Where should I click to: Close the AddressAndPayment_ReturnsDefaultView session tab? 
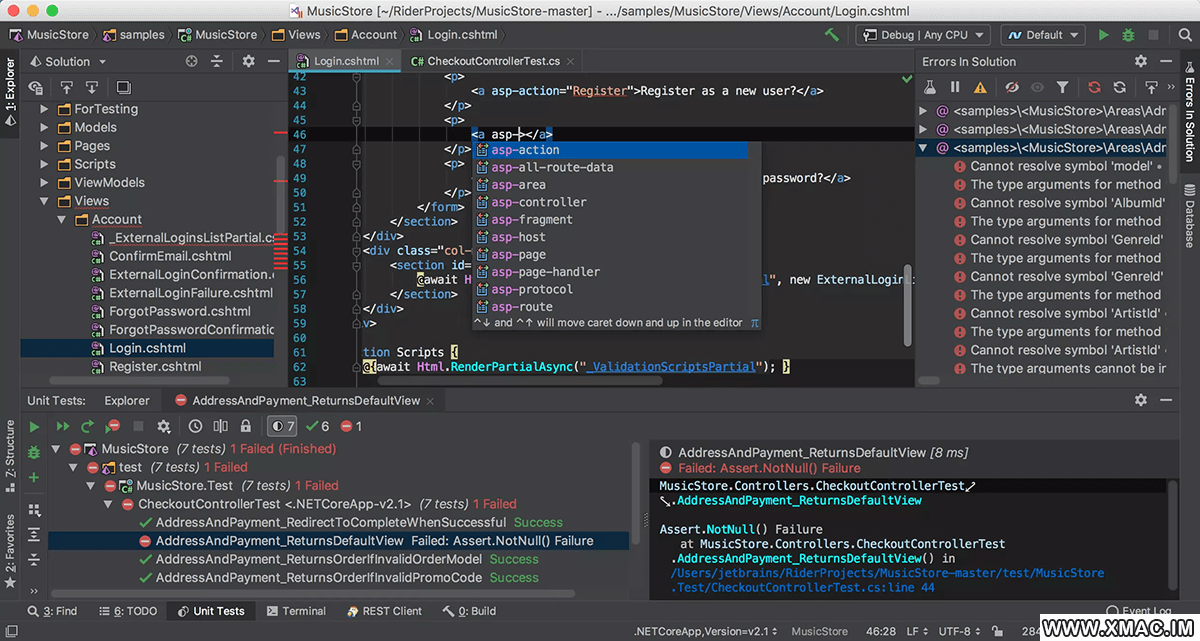coord(430,400)
